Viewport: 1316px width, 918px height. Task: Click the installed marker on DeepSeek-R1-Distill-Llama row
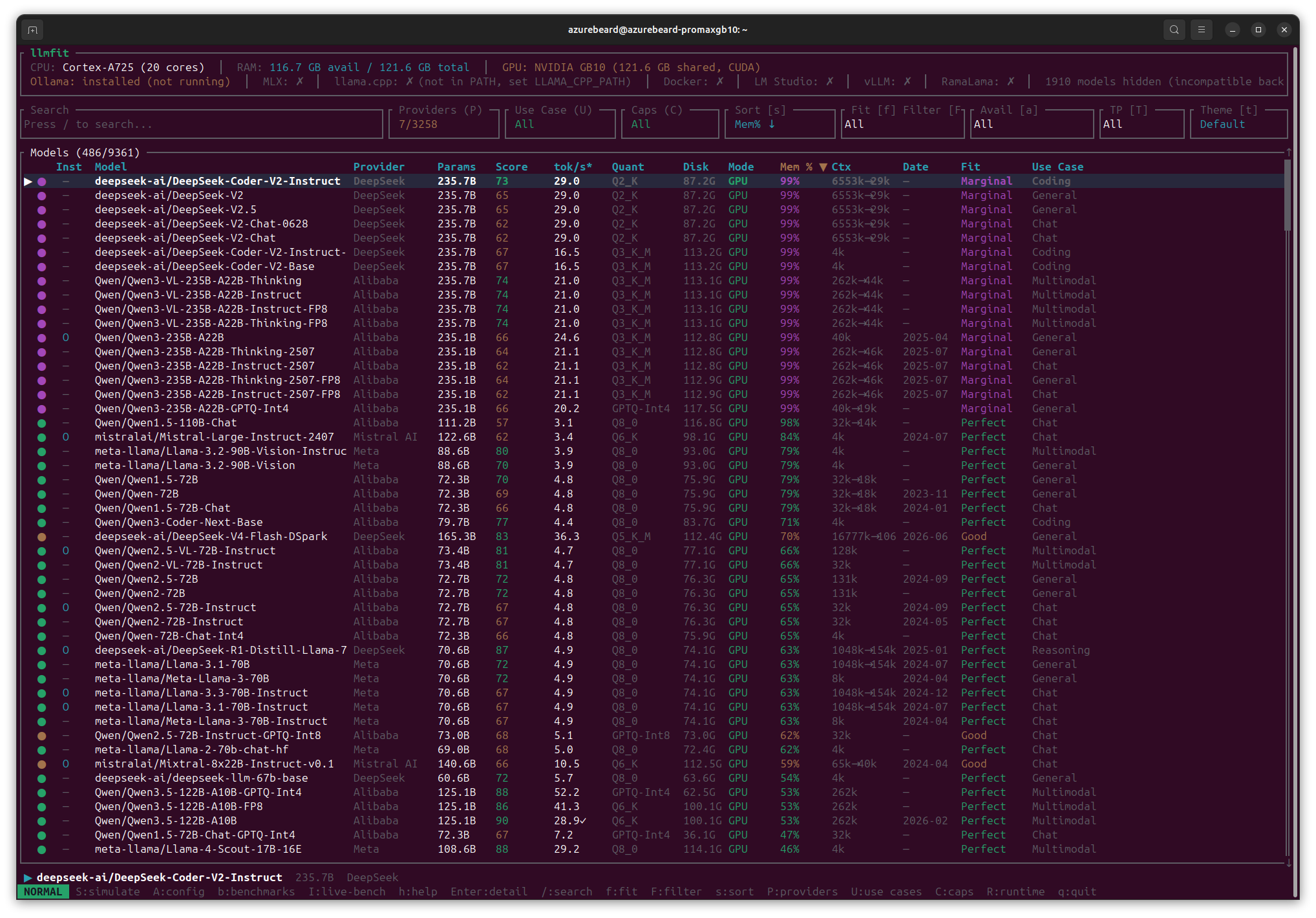pos(66,651)
